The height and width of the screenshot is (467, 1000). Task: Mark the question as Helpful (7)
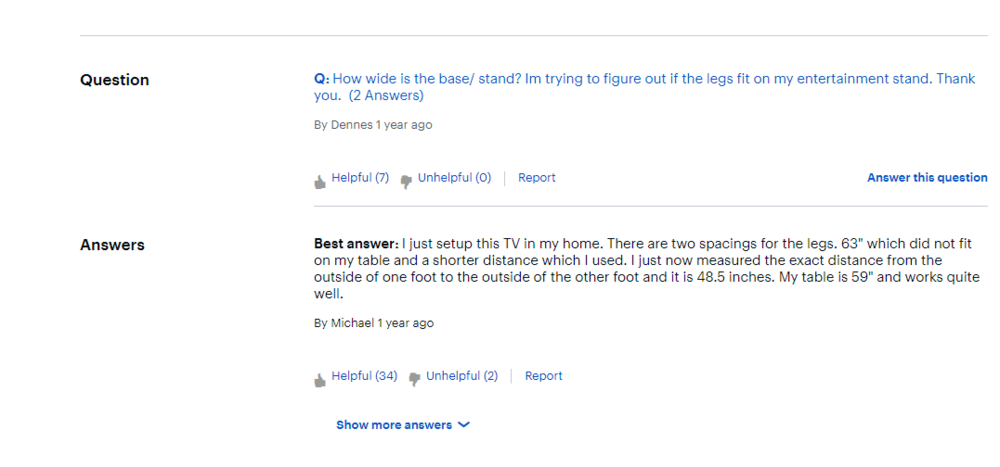tap(360, 178)
